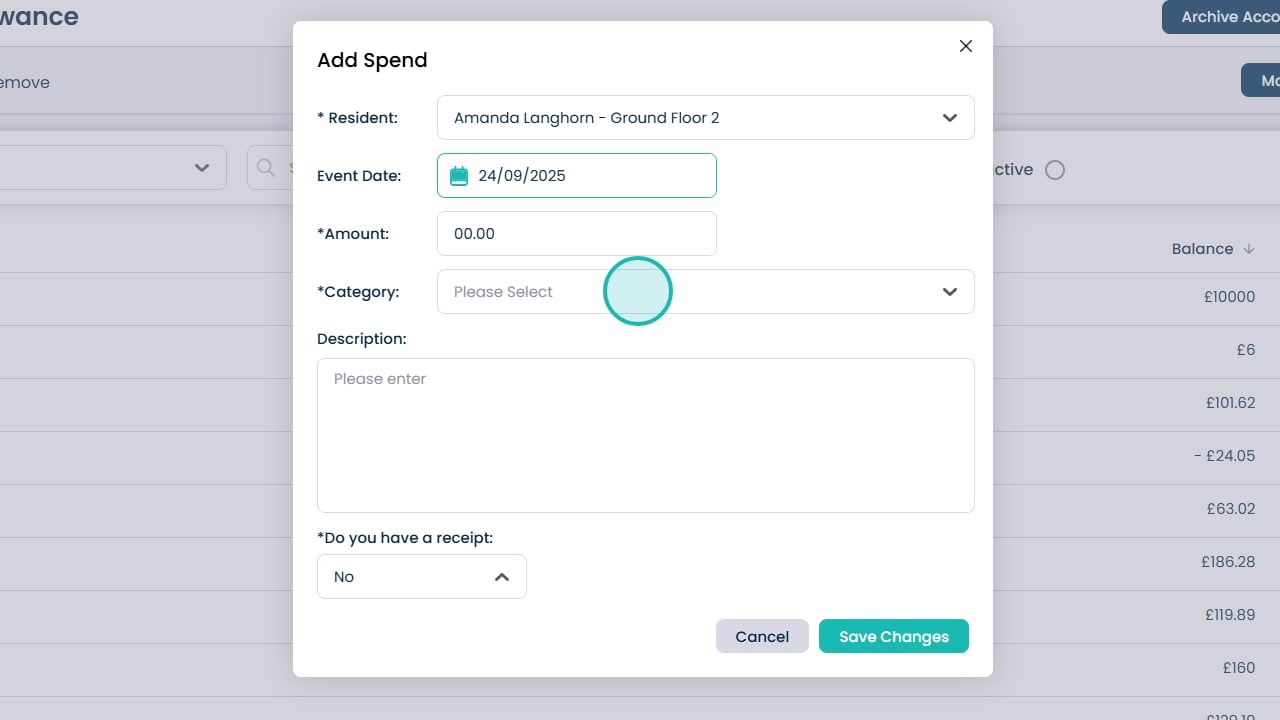Expand the Category 'Please Select' dropdown
The width and height of the screenshot is (1280, 720).
705,292
